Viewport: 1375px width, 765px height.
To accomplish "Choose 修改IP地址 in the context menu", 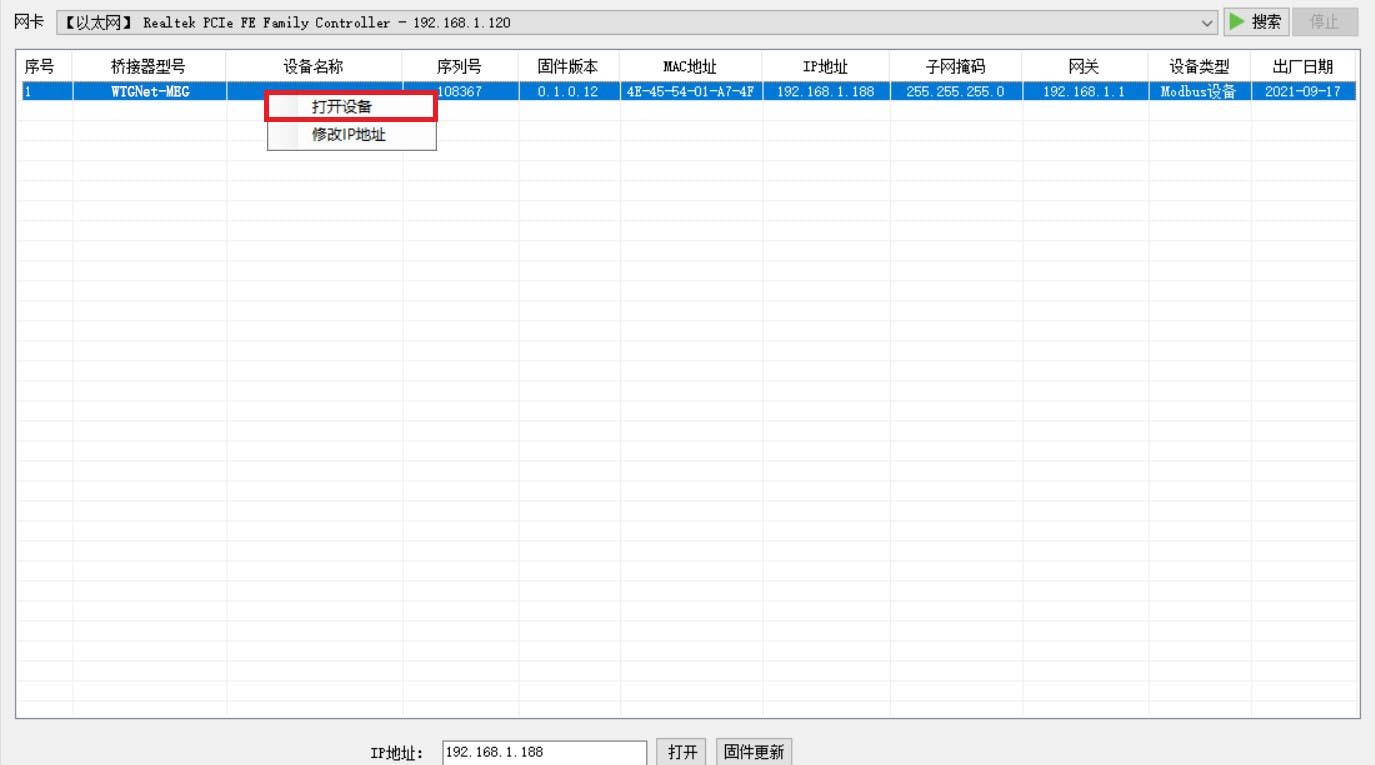I will click(351, 135).
